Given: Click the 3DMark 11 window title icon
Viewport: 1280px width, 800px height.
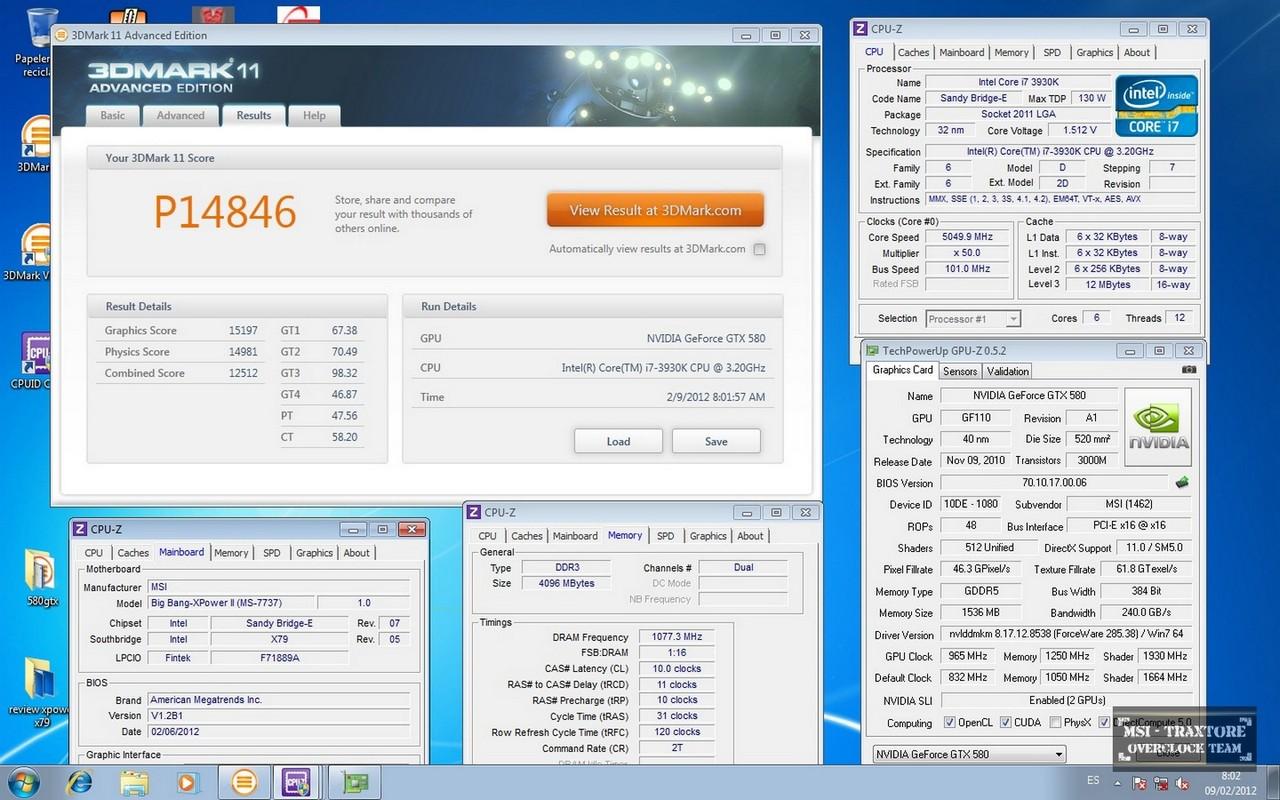Looking at the screenshot, I should [x=61, y=35].
